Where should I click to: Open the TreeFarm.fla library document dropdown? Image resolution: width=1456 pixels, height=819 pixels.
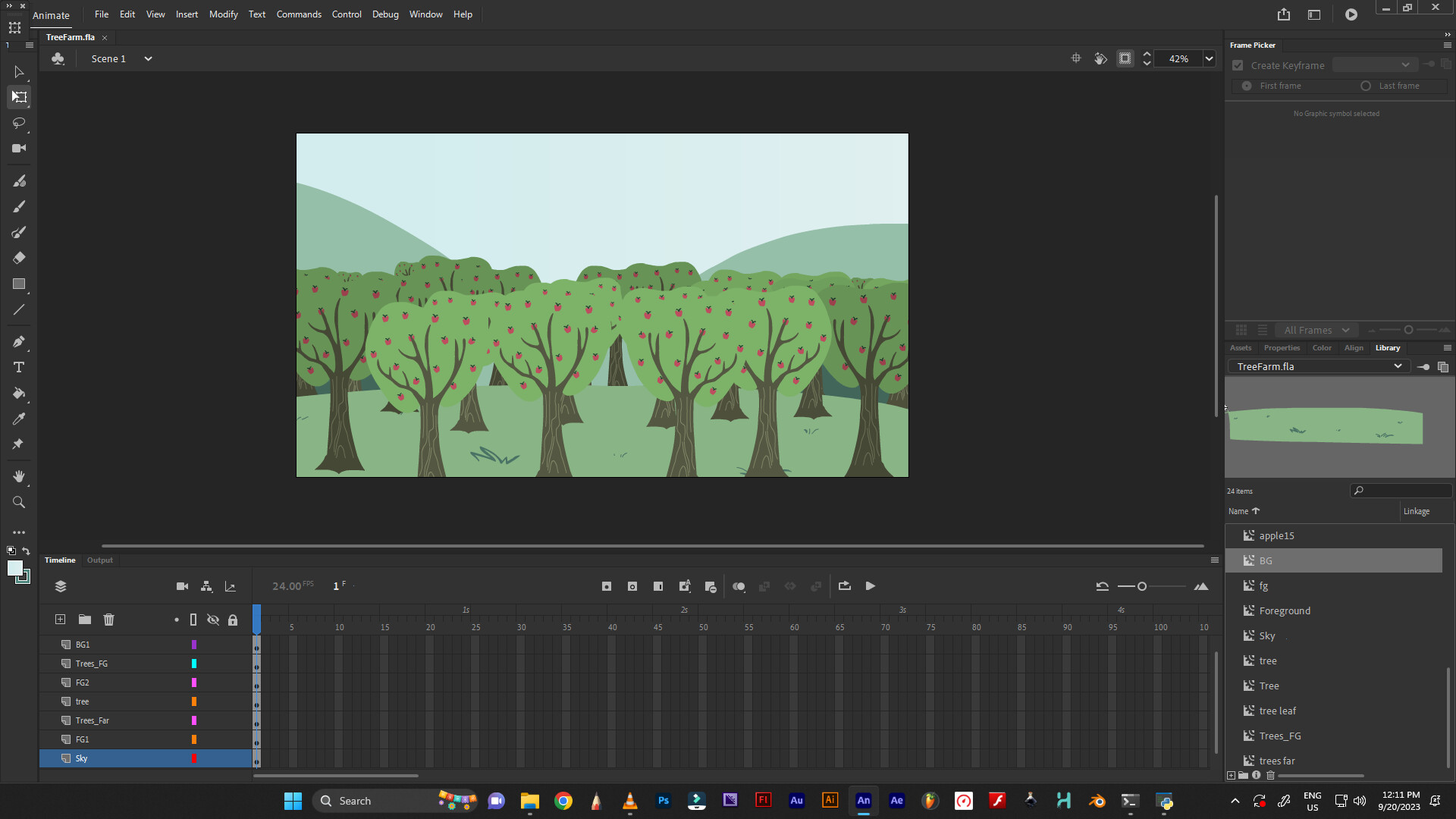[1397, 366]
